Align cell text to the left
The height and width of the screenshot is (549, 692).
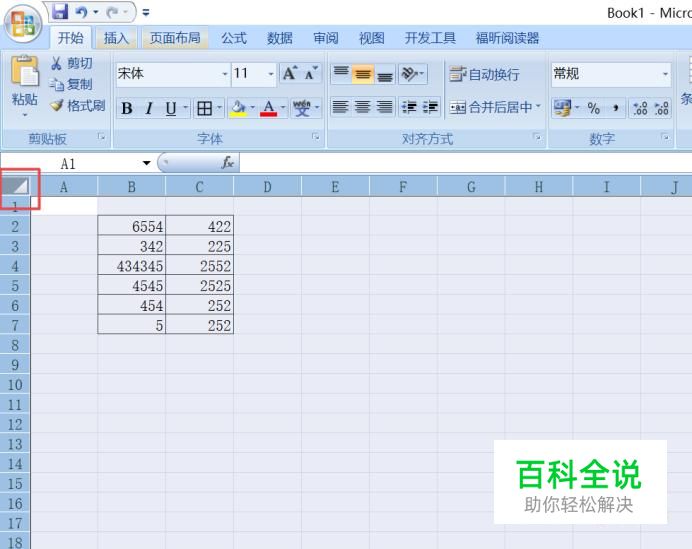tap(341, 107)
